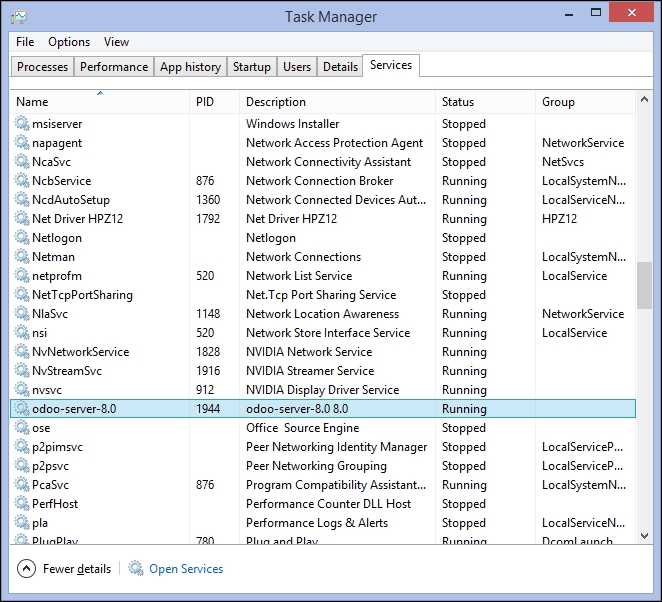Viewport: 662px width, 602px height.
Task: Click the gear icon beside NvNetworkService
Action: point(22,351)
